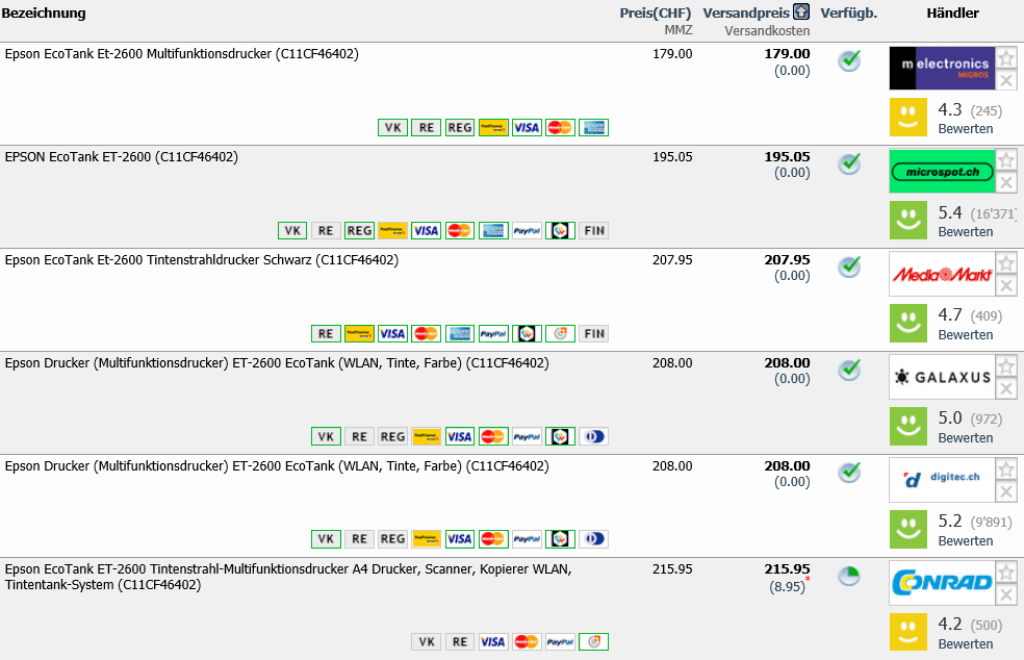The width and height of the screenshot is (1024, 660).
Task: Click the PayPal icon in the MediaMarkt row
Action: point(493,333)
